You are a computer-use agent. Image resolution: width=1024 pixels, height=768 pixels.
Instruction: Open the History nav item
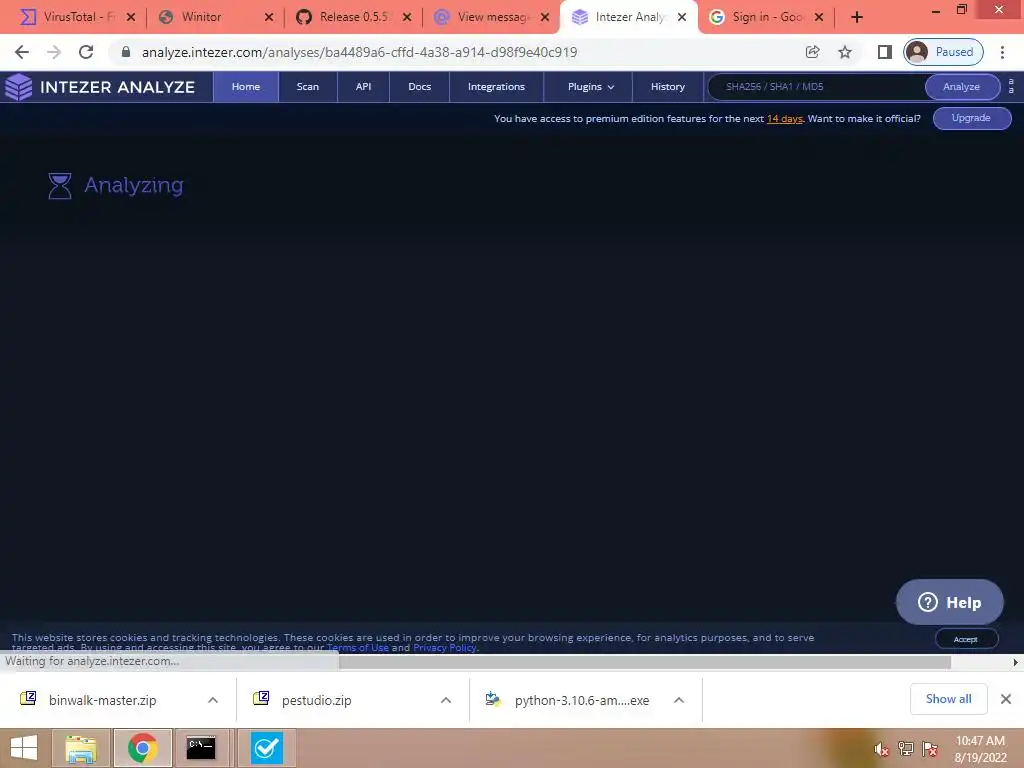coord(667,87)
